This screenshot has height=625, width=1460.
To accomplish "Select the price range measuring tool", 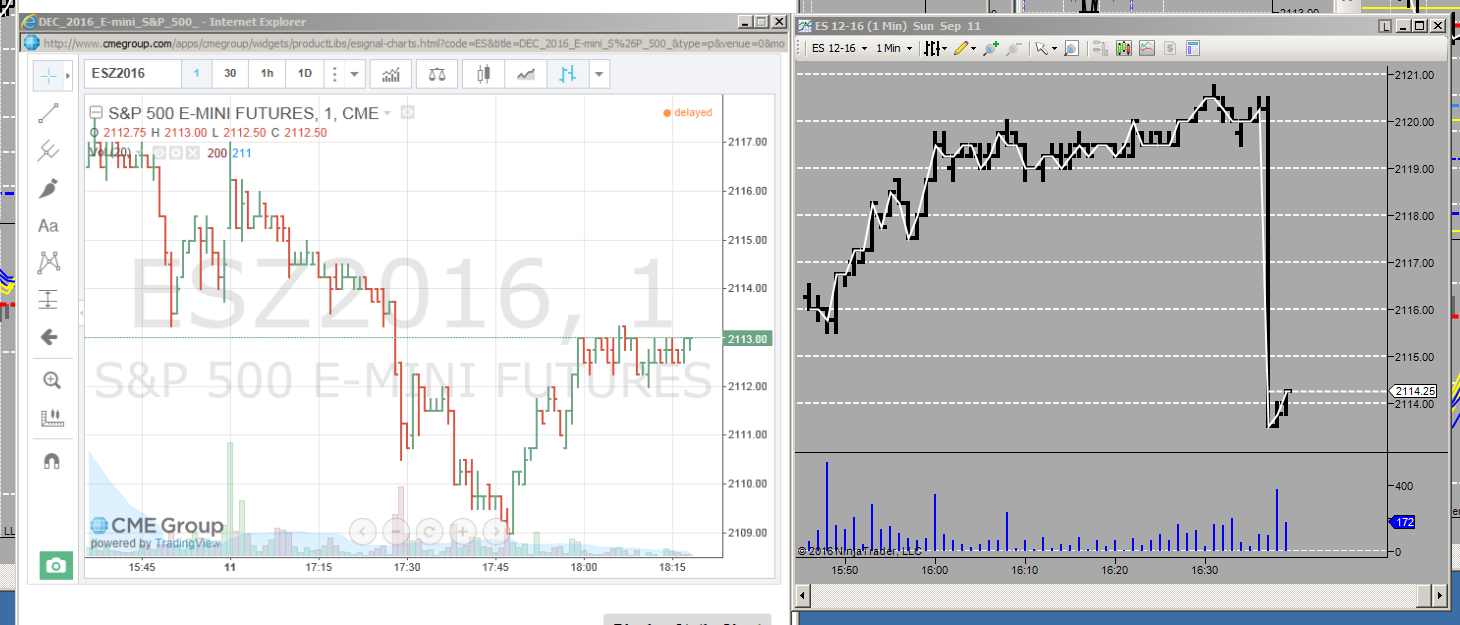I will (48, 300).
